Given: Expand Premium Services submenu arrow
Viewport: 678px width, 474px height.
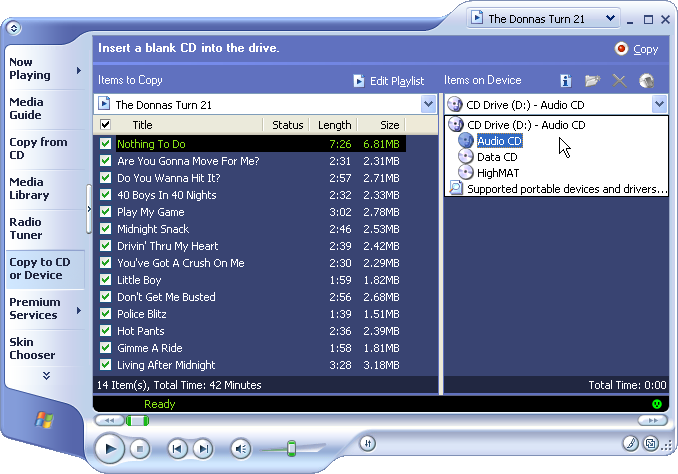Looking at the screenshot, I should [79, 310].
